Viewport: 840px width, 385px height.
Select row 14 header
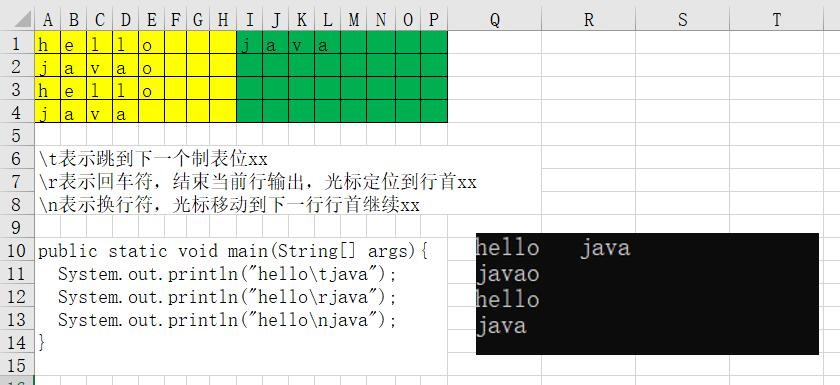tap(17, 342)
